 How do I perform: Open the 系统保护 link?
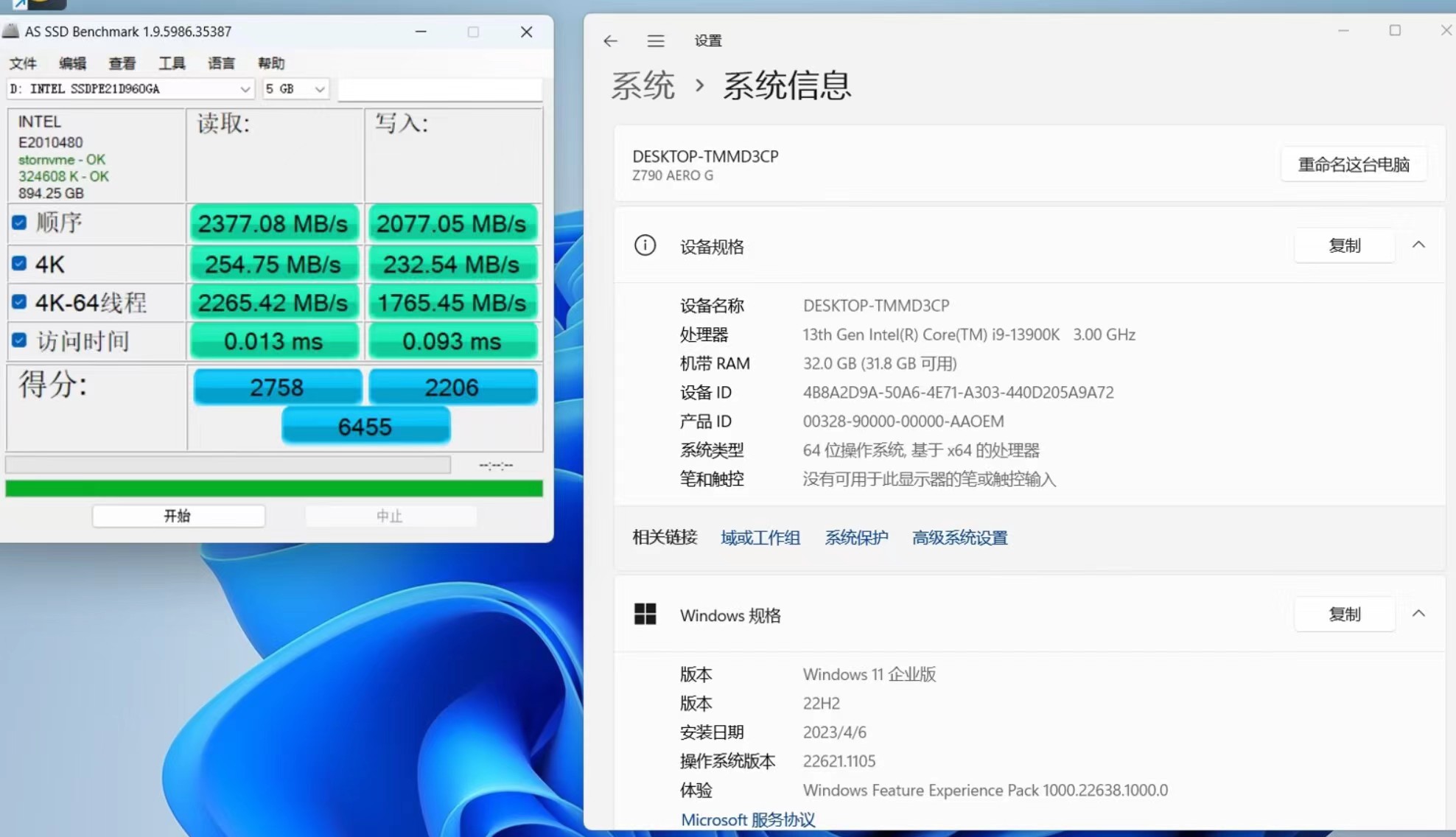click(856, 538)
